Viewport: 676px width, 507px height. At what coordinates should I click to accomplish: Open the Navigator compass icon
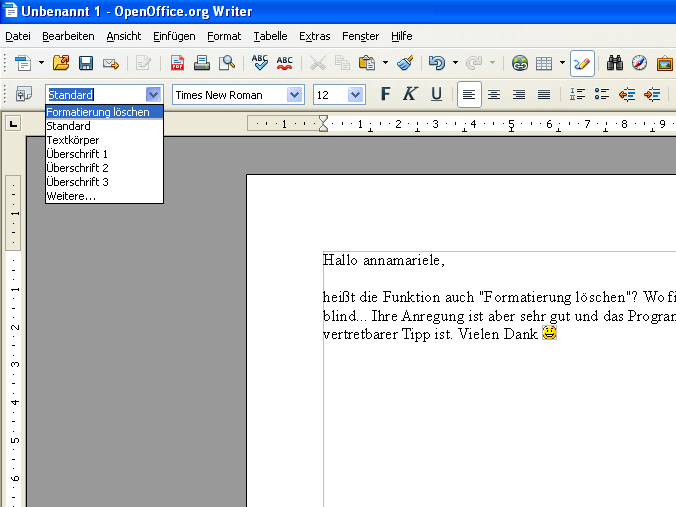(x=639, y=63)
